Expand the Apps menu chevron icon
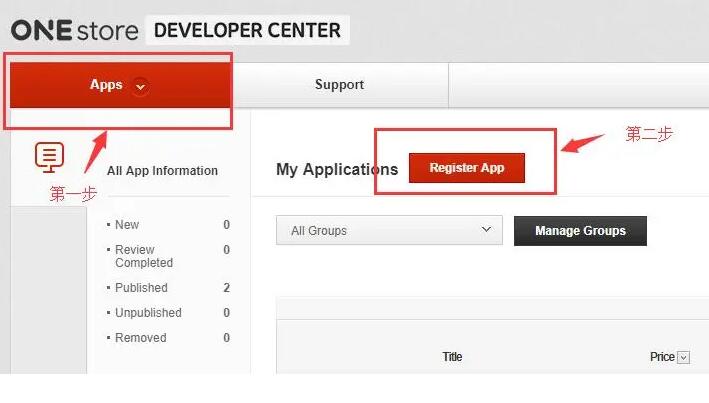 pos(140,86)
